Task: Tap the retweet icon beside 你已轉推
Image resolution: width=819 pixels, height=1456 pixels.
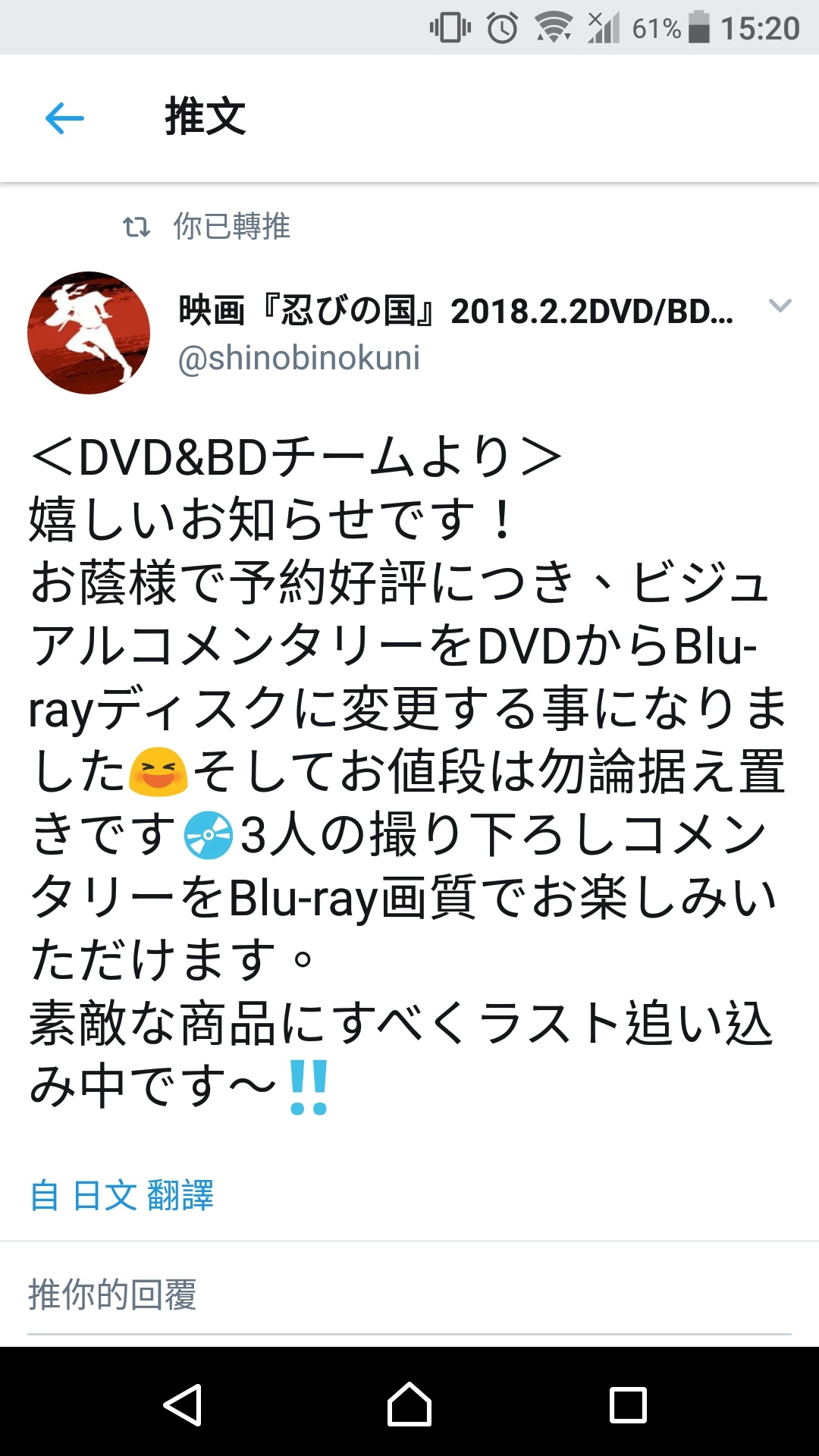Action: pos(136,227)
